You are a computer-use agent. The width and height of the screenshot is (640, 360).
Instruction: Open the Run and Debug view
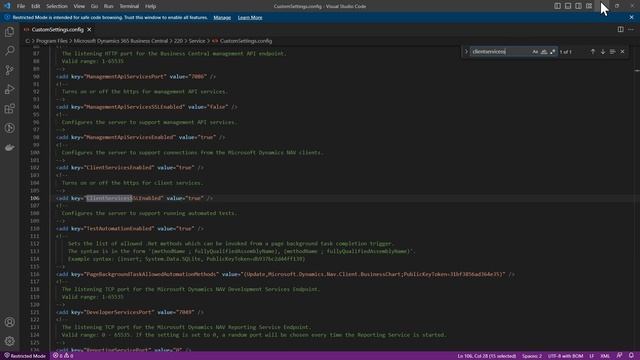(x=9, y=89)
